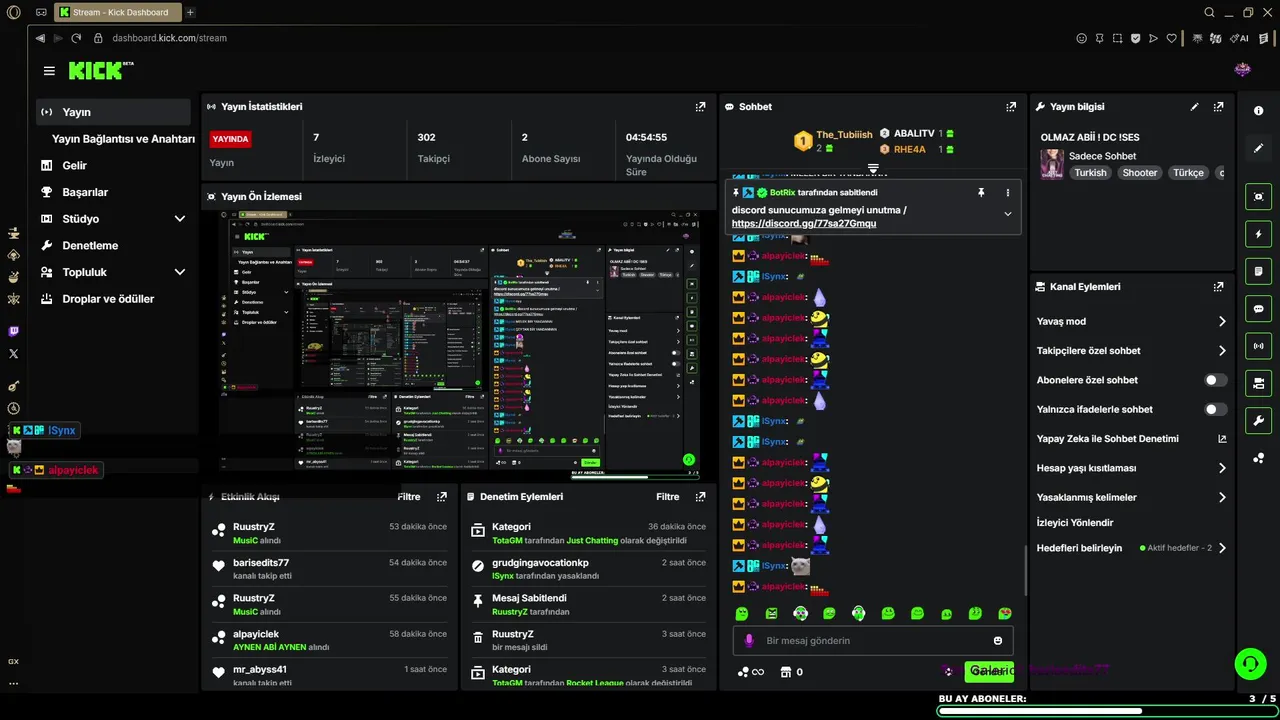The image size is (1280, 720).
Task: Switch to Stream - Kick Dashboard browser tab
Action: pyautogui.click(x=118, y=12)
